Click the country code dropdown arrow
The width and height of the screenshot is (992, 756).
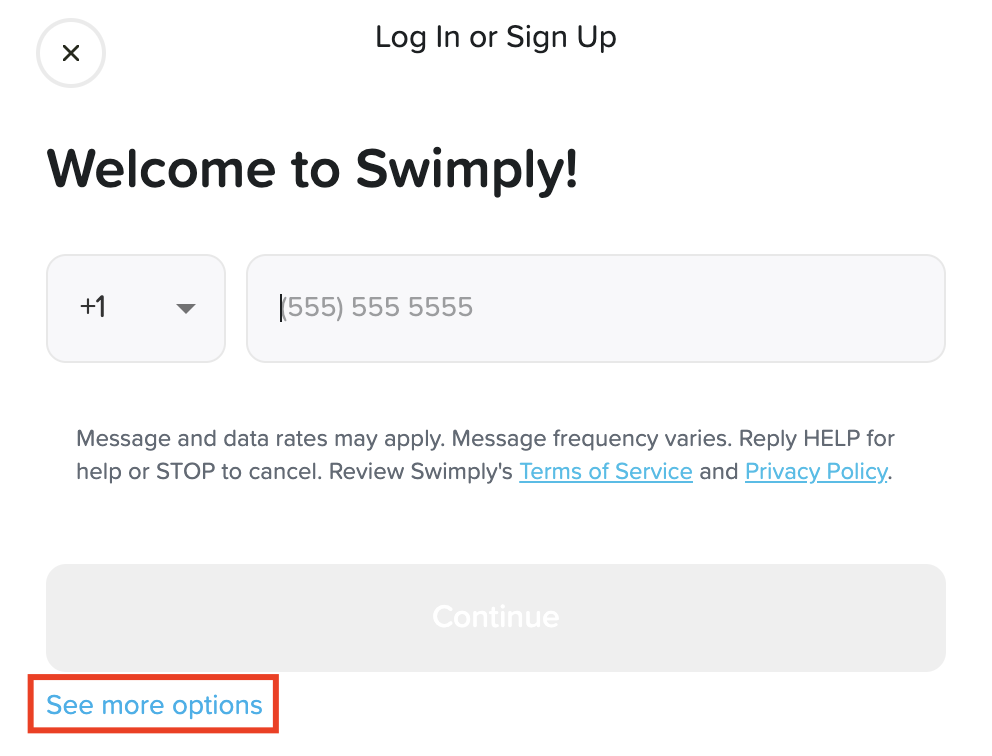[185, 308]
